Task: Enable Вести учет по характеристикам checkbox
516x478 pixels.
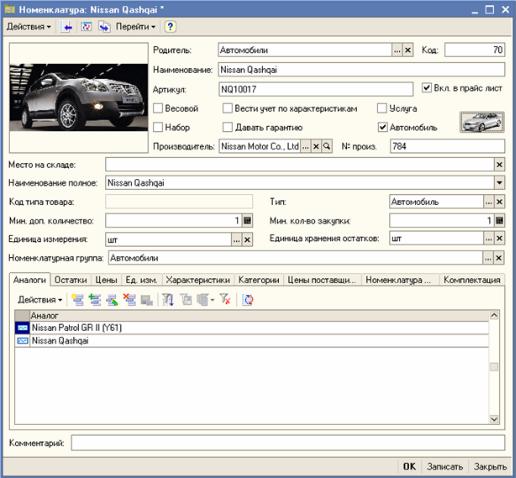Action: 227,108
